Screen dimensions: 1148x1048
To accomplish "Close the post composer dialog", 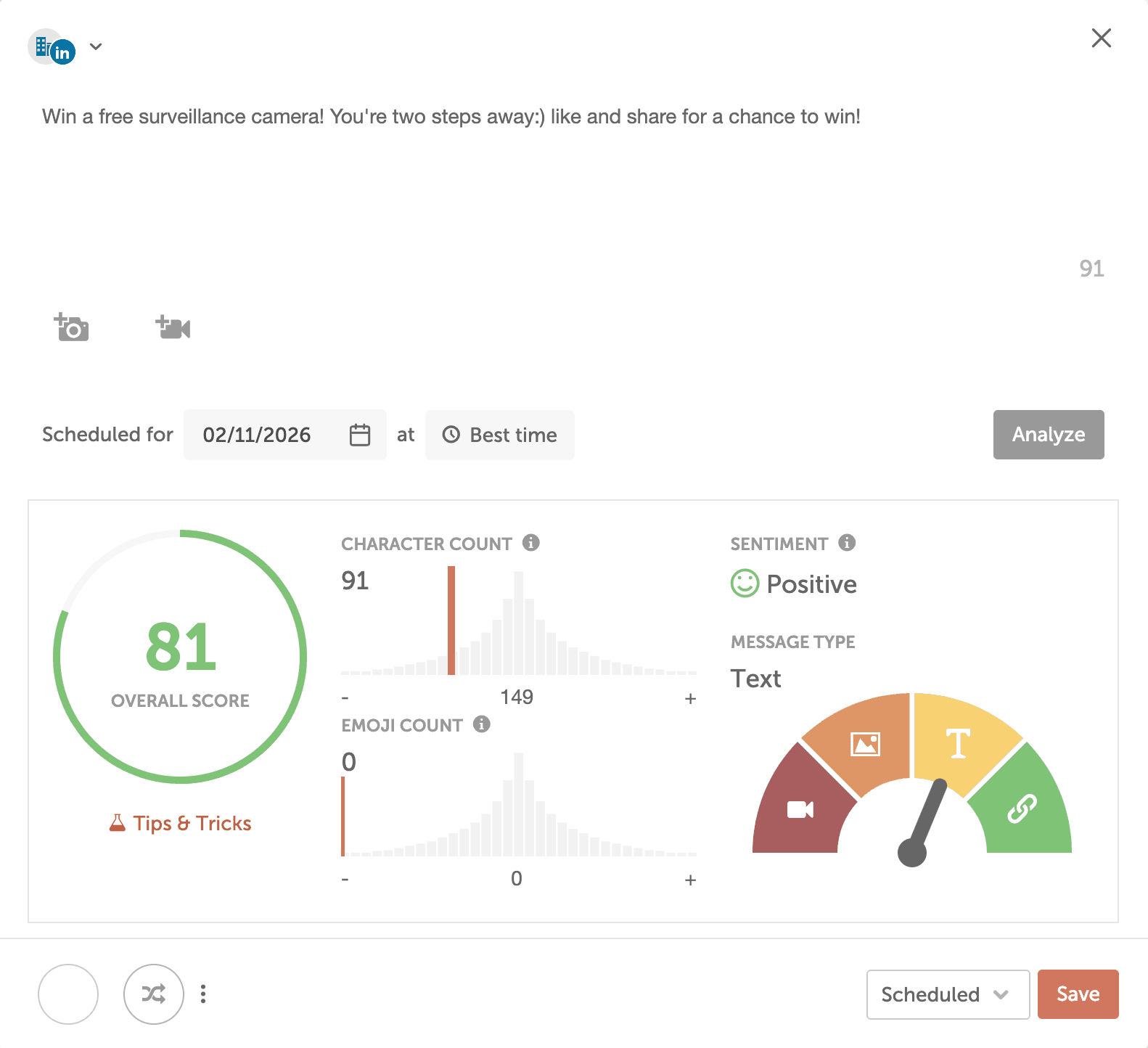I will [x=1101, y=38].
